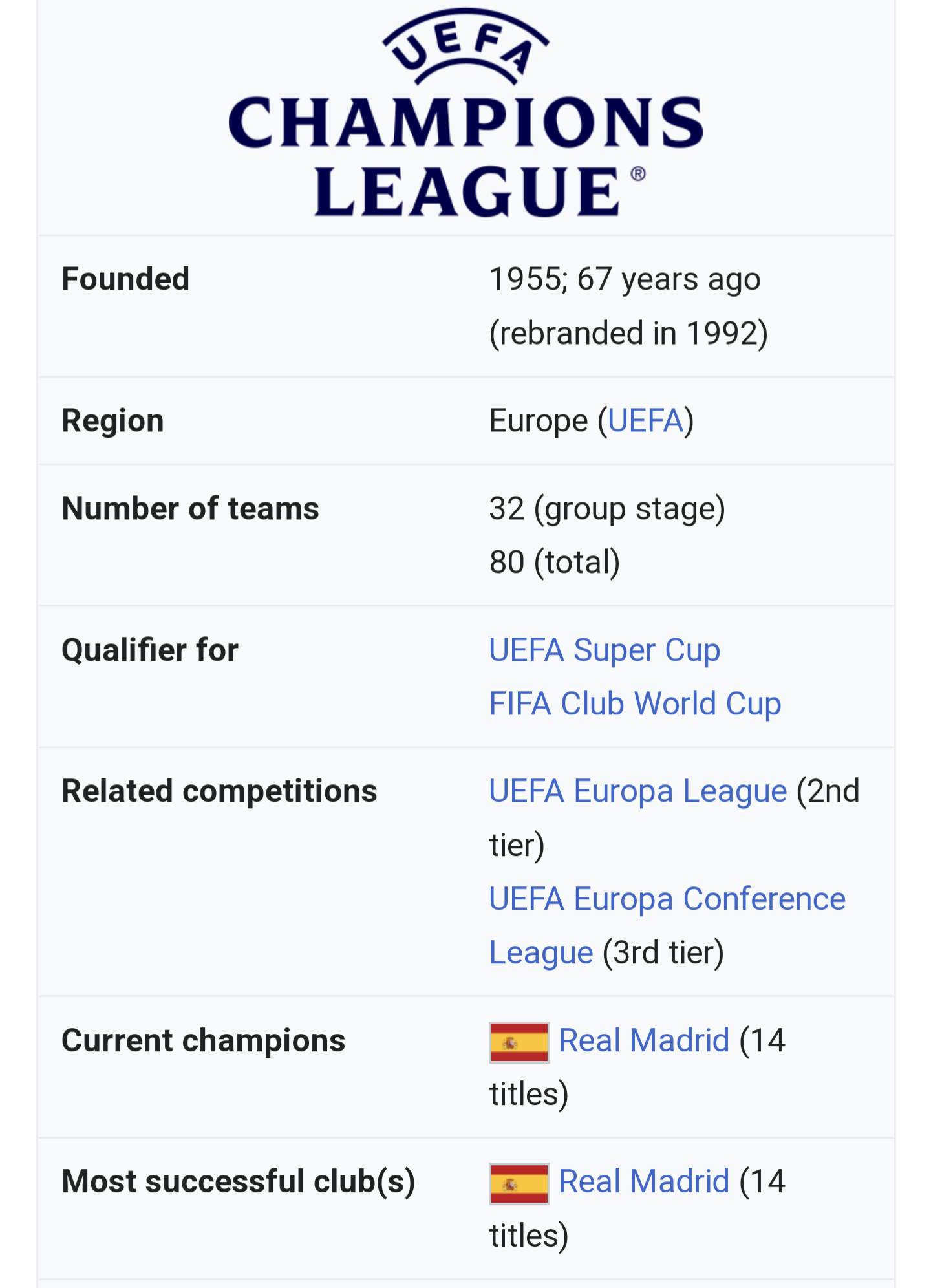Click the '1955; 67 years ago' text
The image size is (931, 1288).
625,279
